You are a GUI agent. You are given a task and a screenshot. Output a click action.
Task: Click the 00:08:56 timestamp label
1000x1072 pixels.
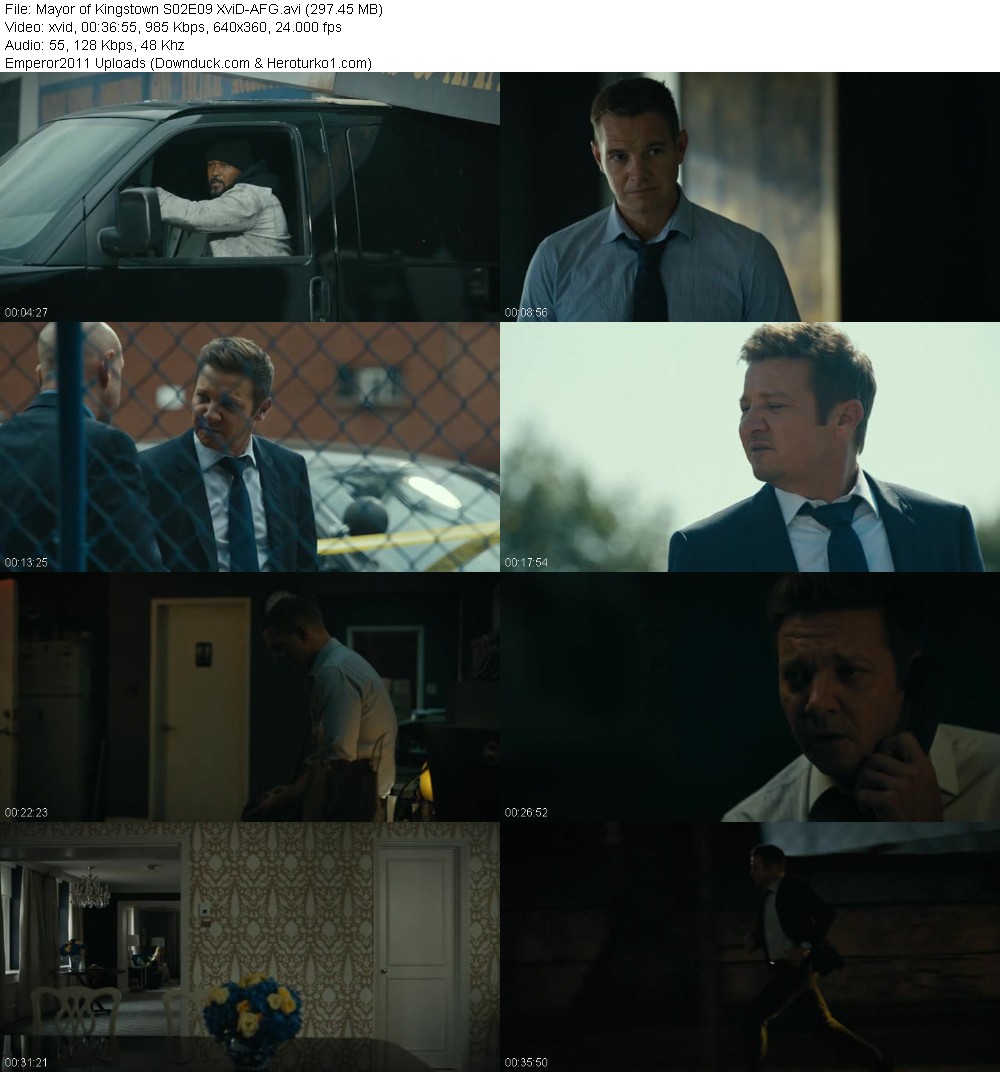point(526,312)
